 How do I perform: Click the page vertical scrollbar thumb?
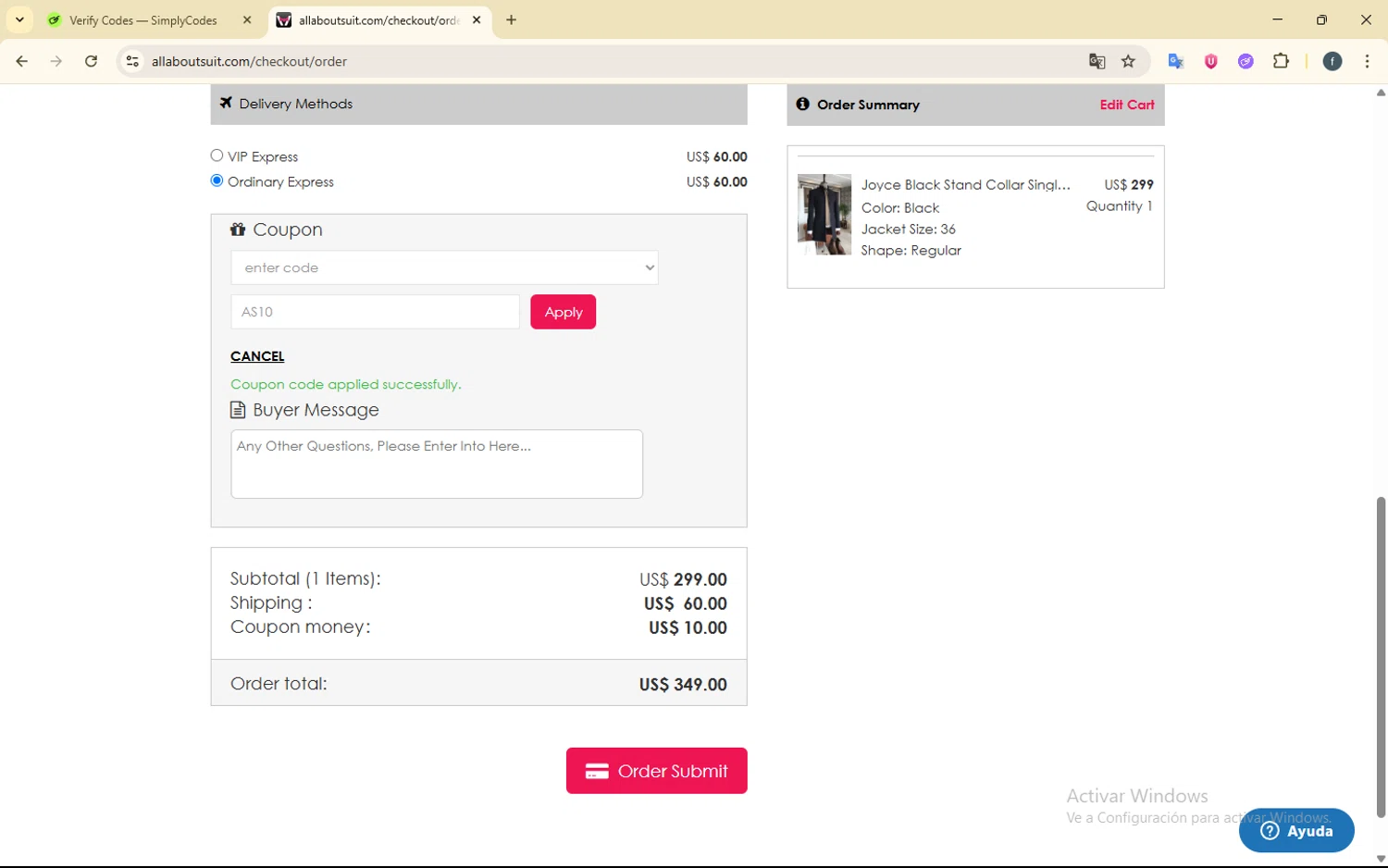pyautogui.click(x=1381, y=657)
